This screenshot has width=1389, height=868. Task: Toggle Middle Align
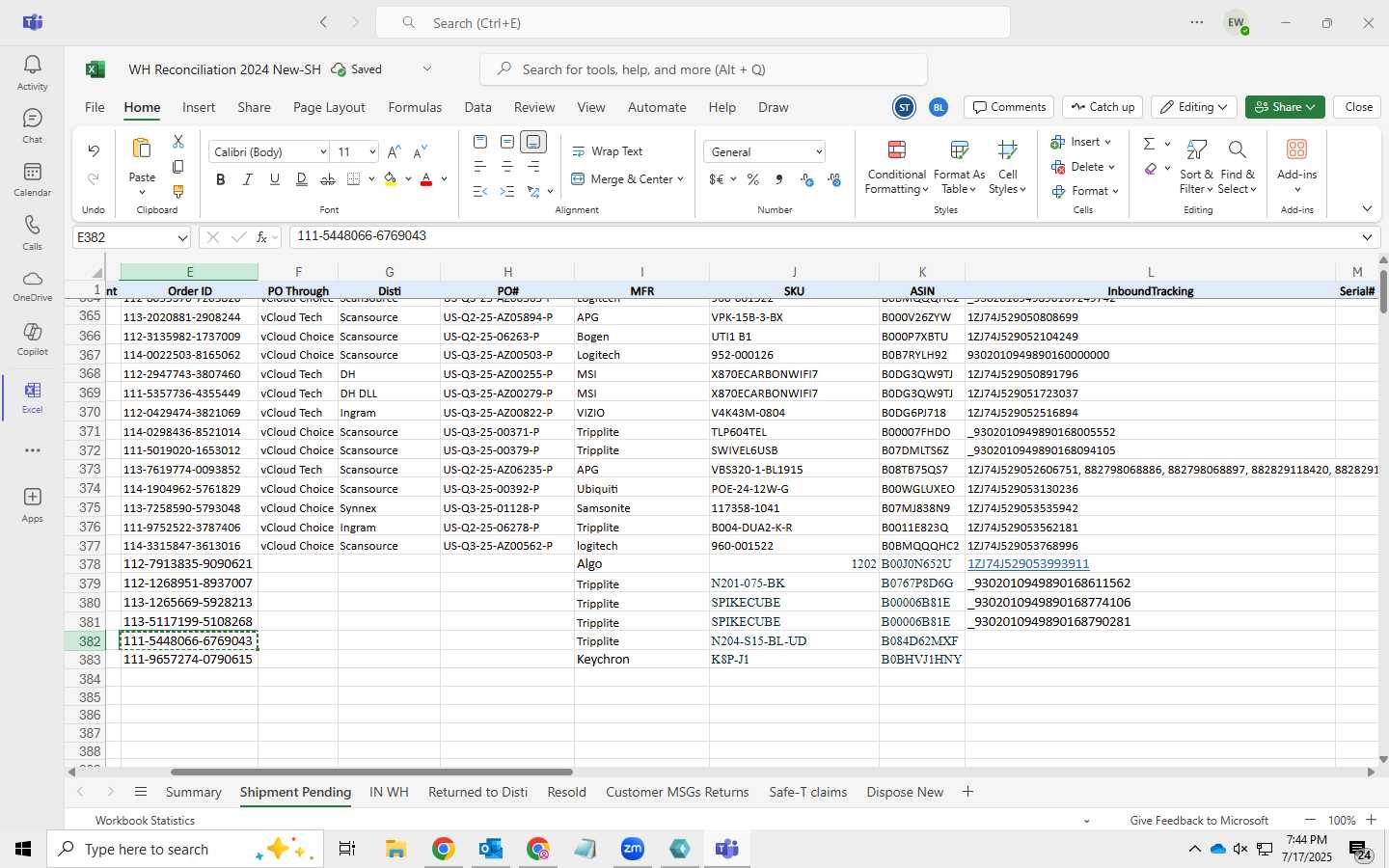[507, 142]
